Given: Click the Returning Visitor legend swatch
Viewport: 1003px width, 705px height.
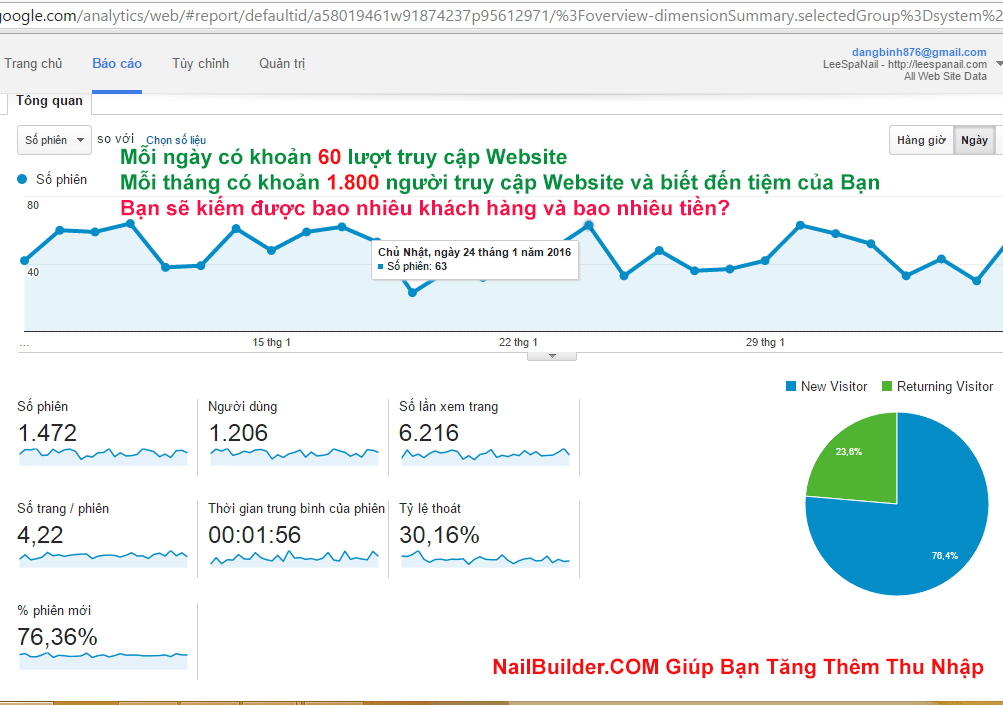Looking at the screenshot, I should point(887,386).
